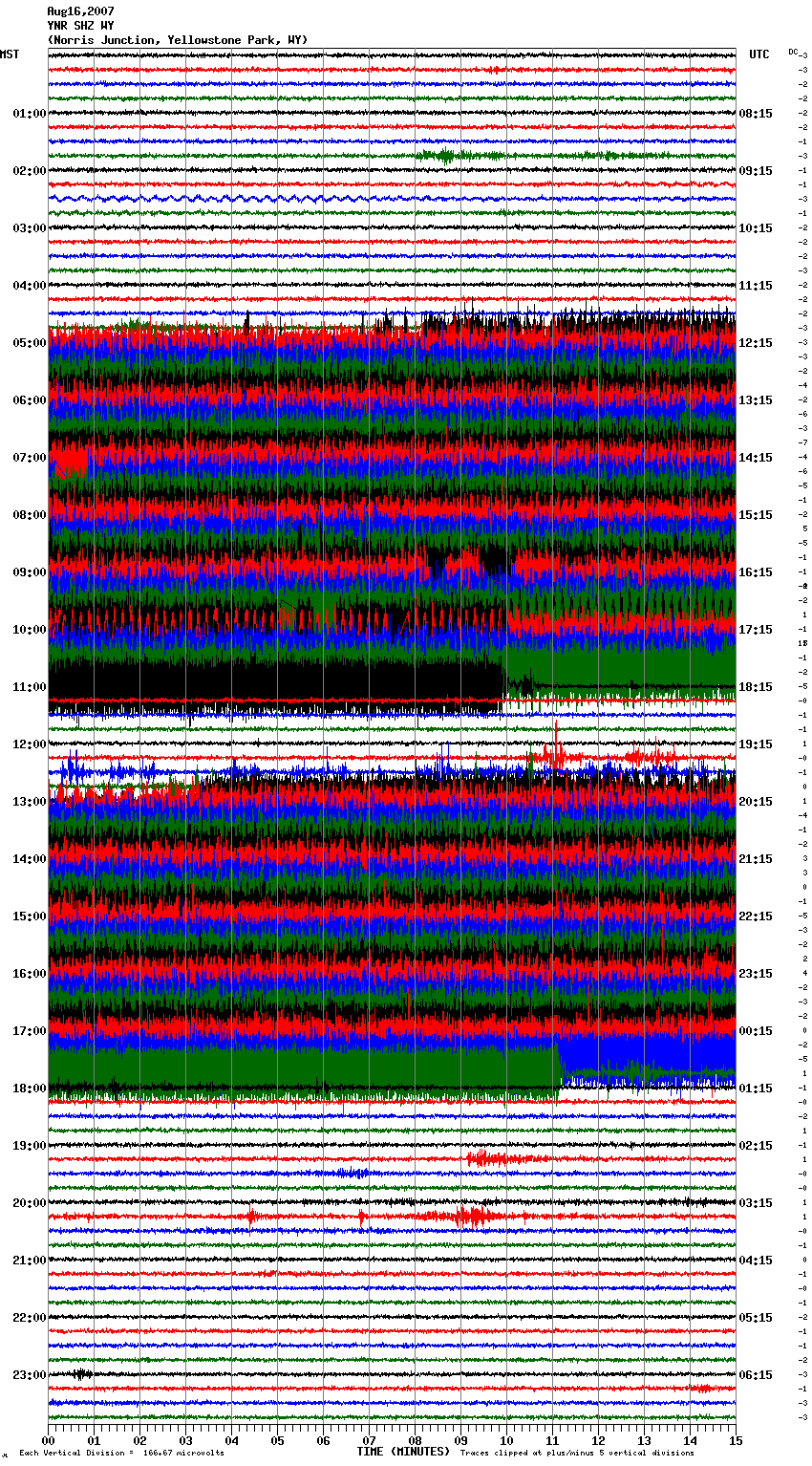The image size is (812, 1466).
Task: Select the MST time label "18:00"
Action: [x=30, y=1089]
